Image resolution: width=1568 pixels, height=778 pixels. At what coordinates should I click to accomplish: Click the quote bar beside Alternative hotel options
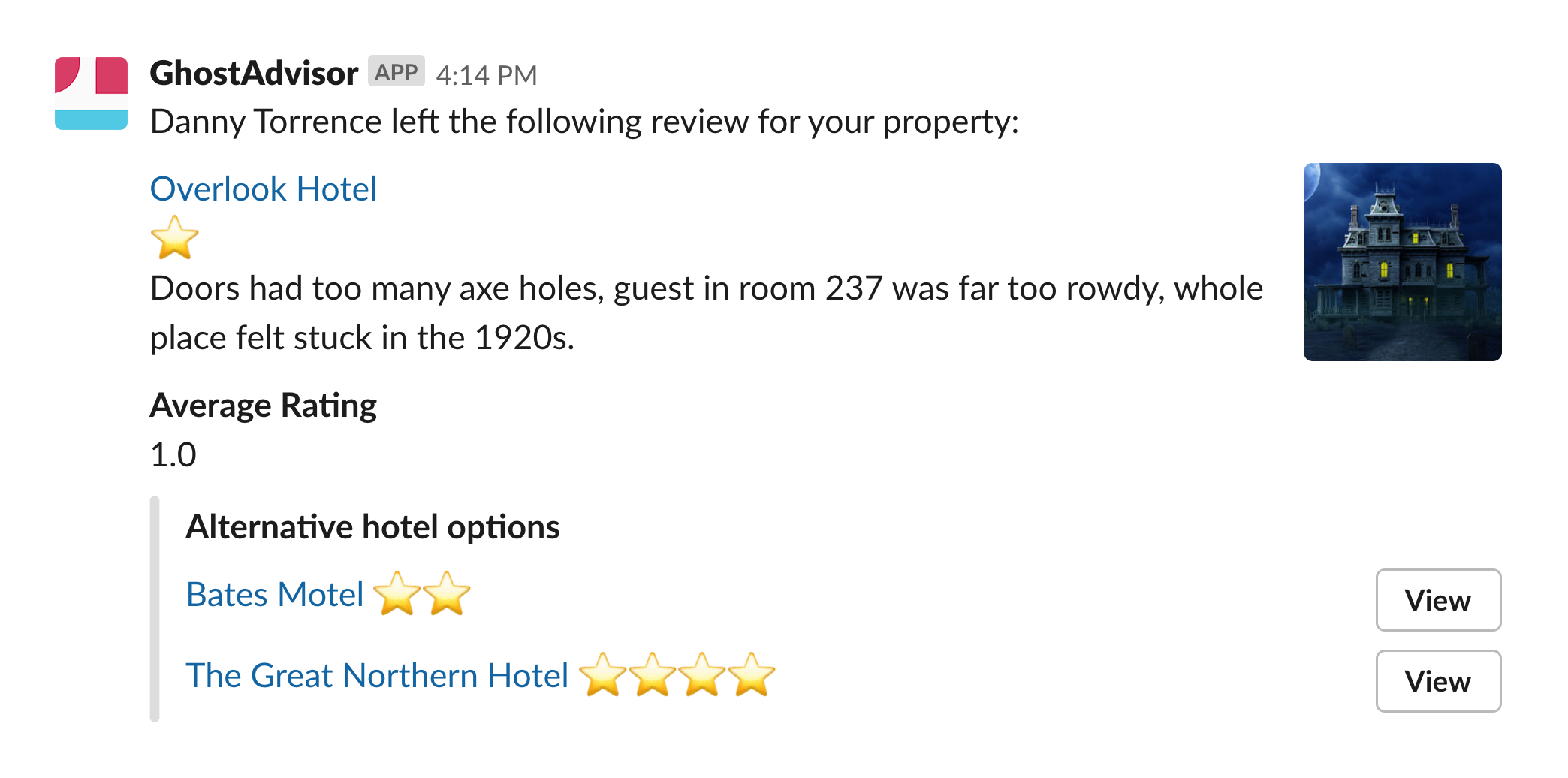tap(155, 608)
